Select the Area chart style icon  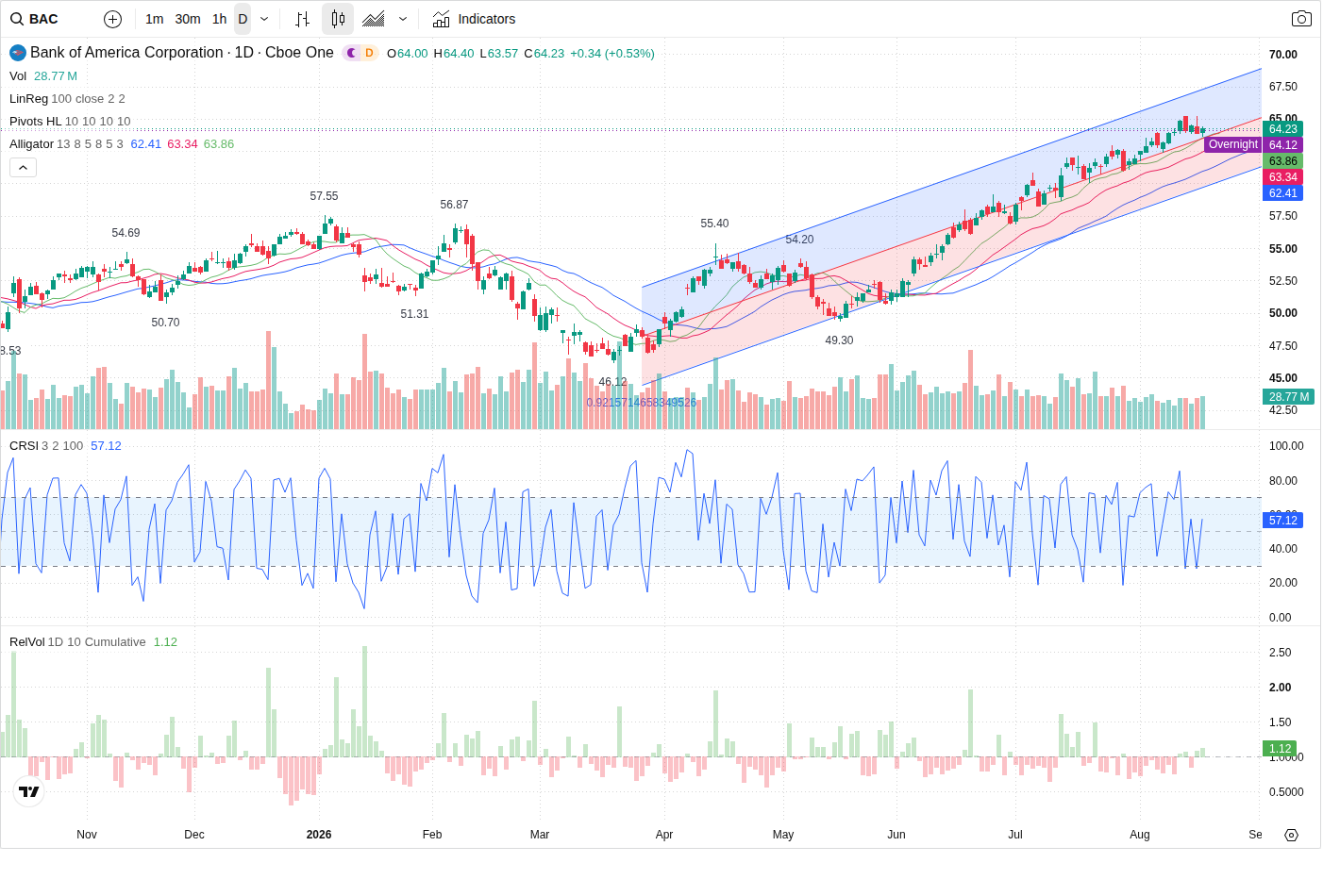tap(374, 19)
